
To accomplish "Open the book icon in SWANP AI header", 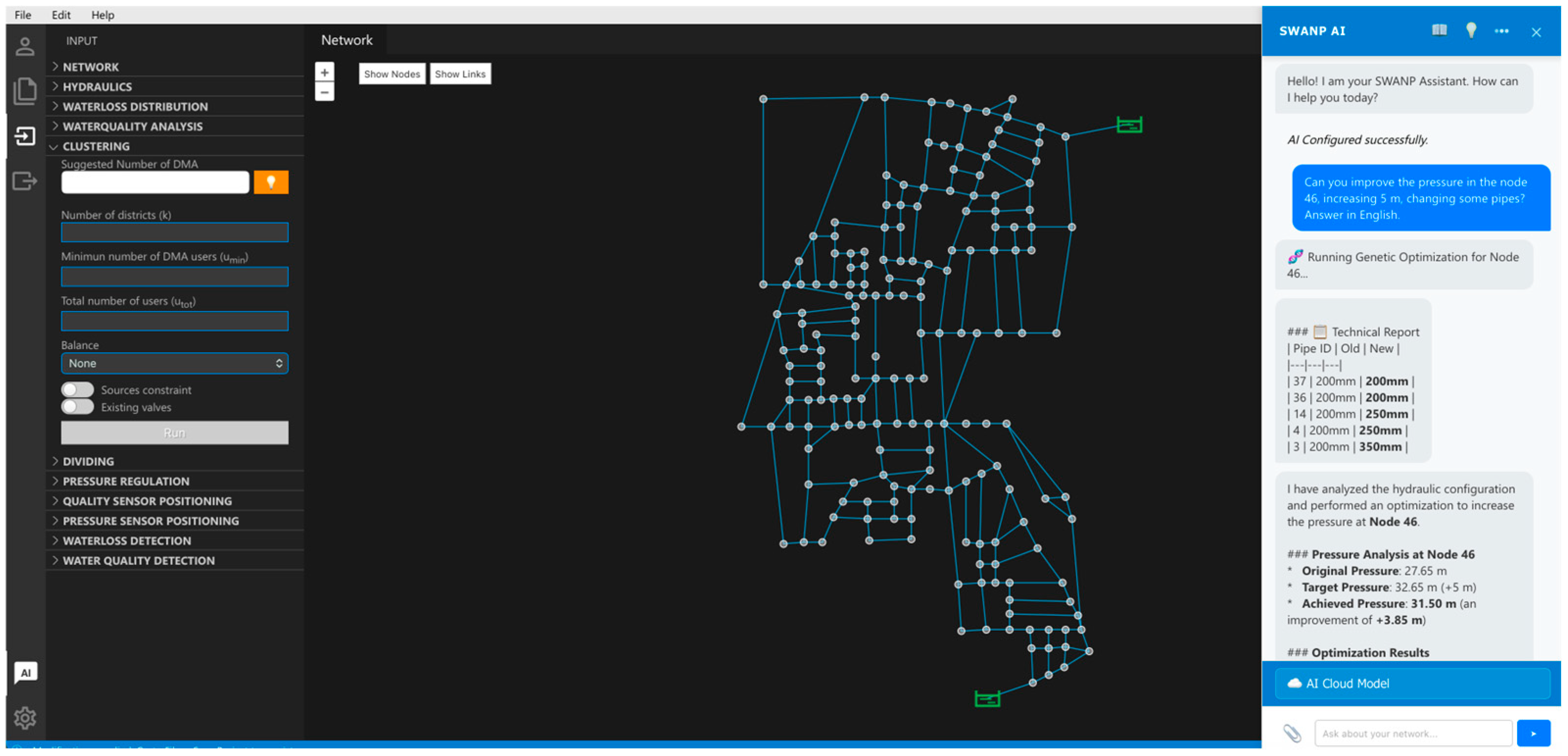I will click(1439, 30).
